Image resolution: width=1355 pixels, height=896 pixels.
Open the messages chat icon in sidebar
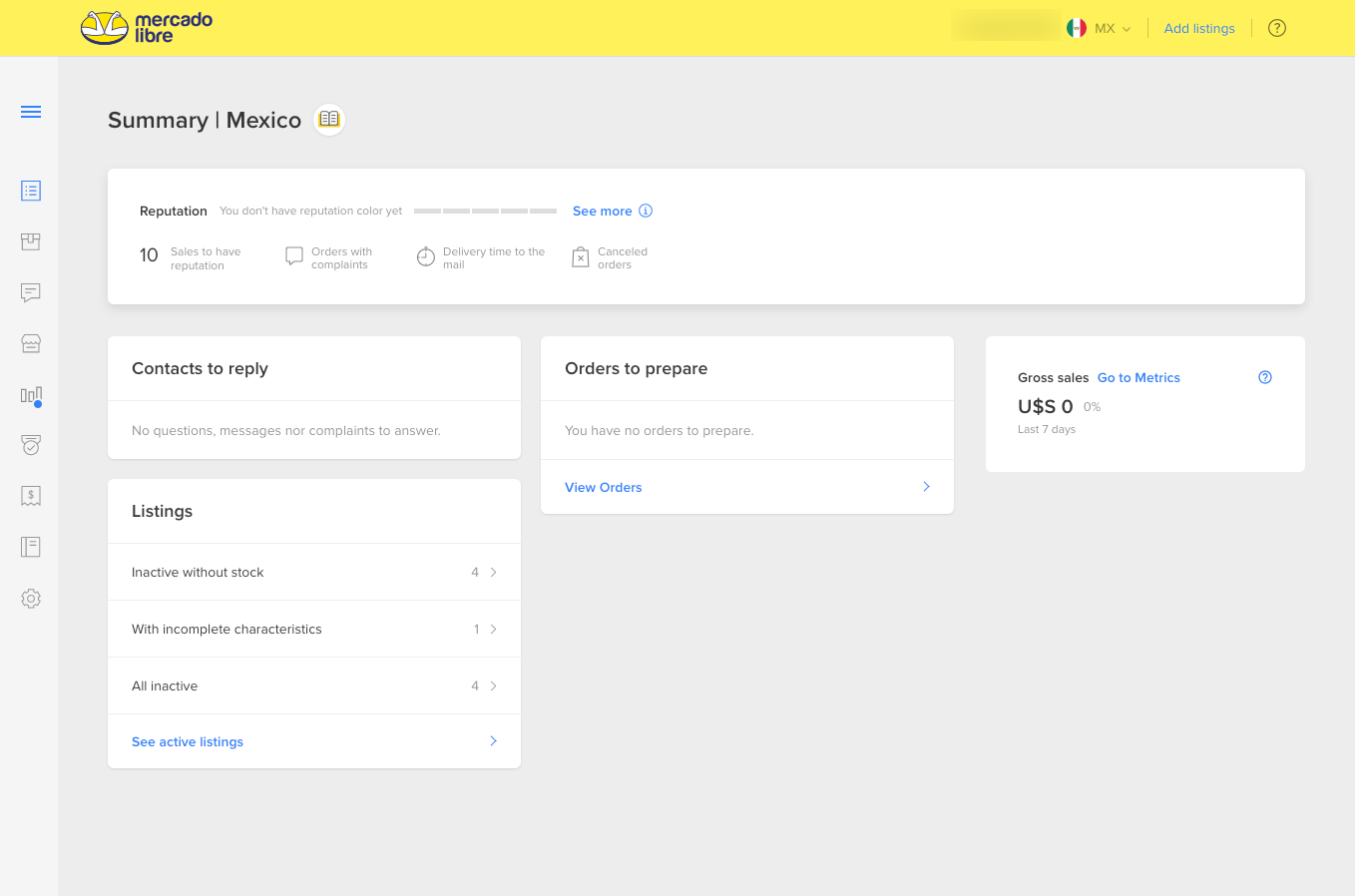point(31,292)
